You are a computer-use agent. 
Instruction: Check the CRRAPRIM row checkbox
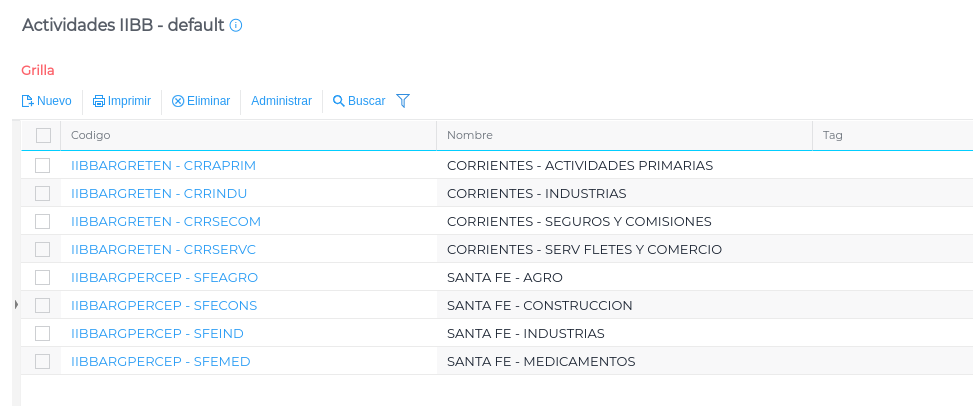click(x=43, y=165)
